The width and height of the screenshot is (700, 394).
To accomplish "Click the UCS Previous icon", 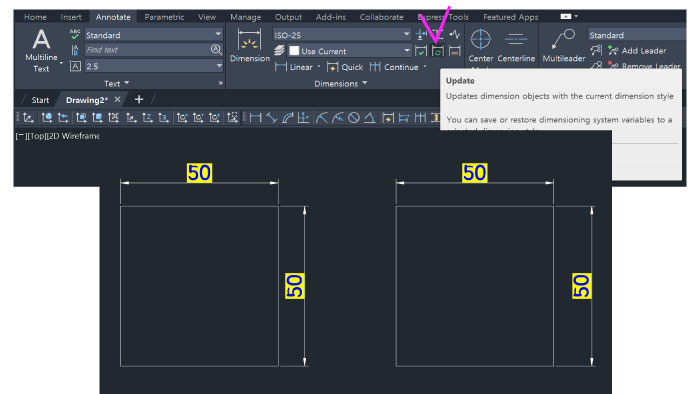I will [x=63, y=118].
